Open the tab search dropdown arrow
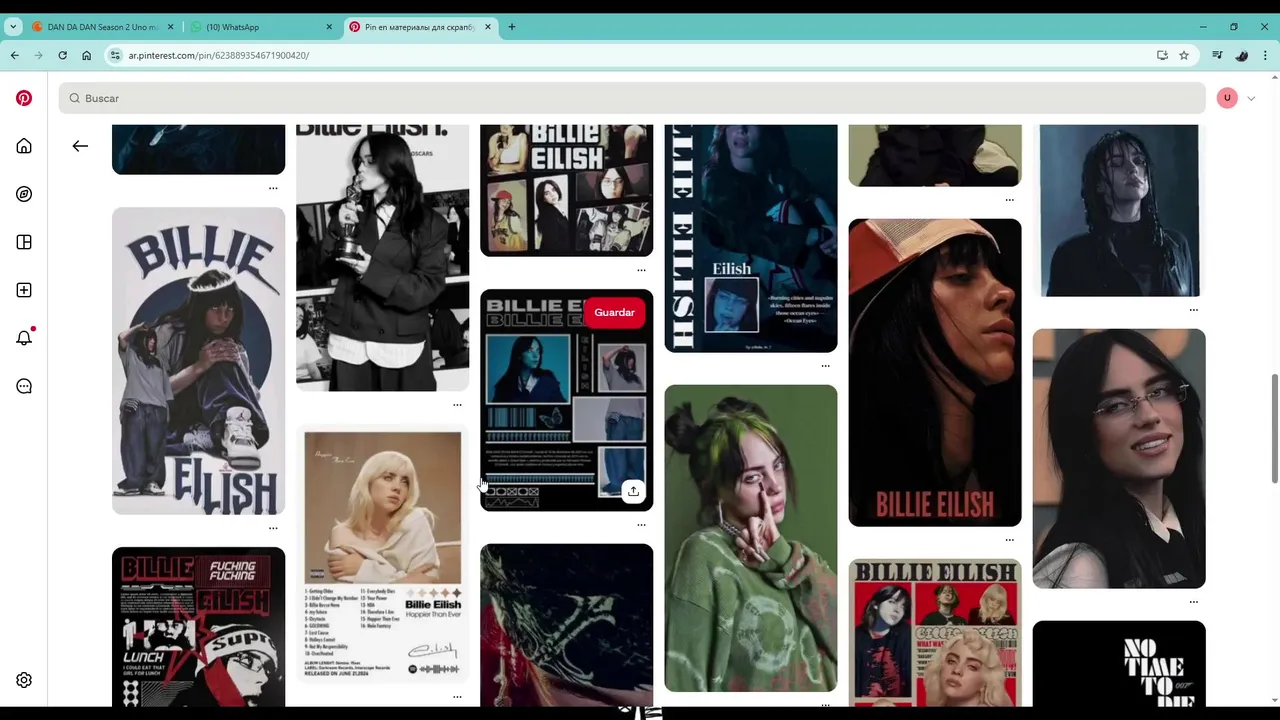This screenshot has height=720, width=1280. 13,27
